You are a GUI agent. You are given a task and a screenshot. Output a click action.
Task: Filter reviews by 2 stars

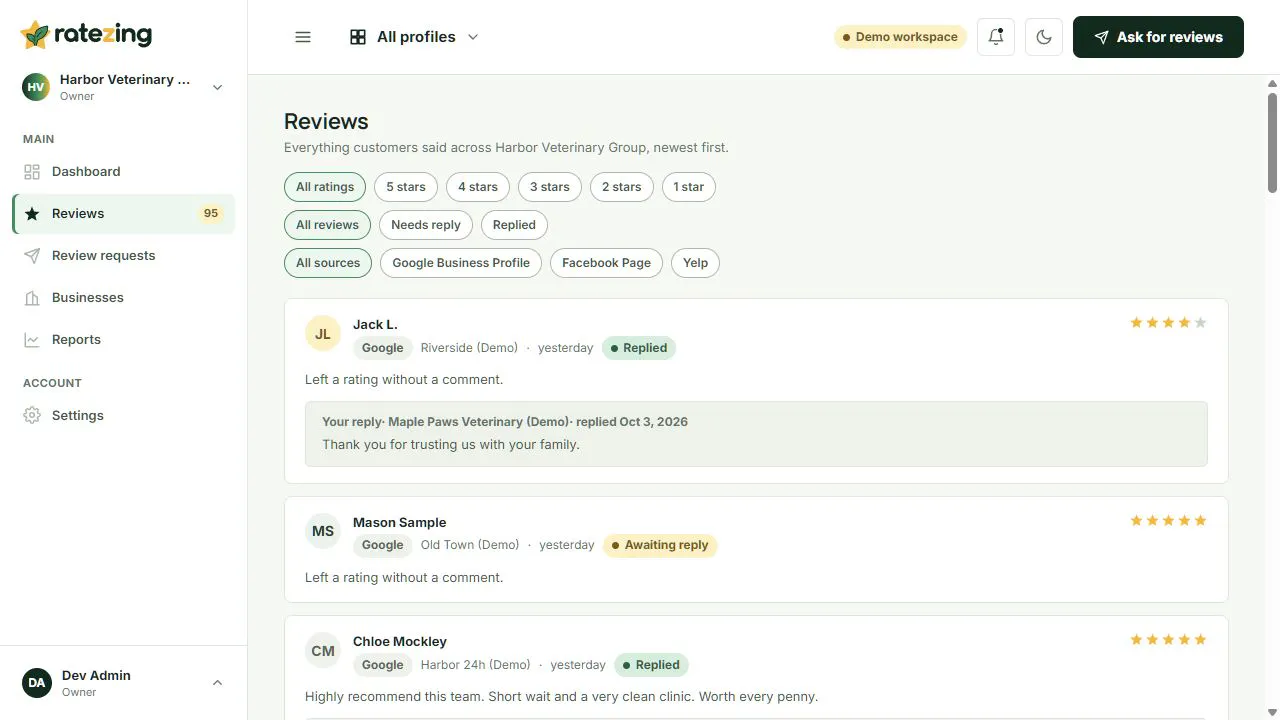pyautogui.click(x=622, y=187)
